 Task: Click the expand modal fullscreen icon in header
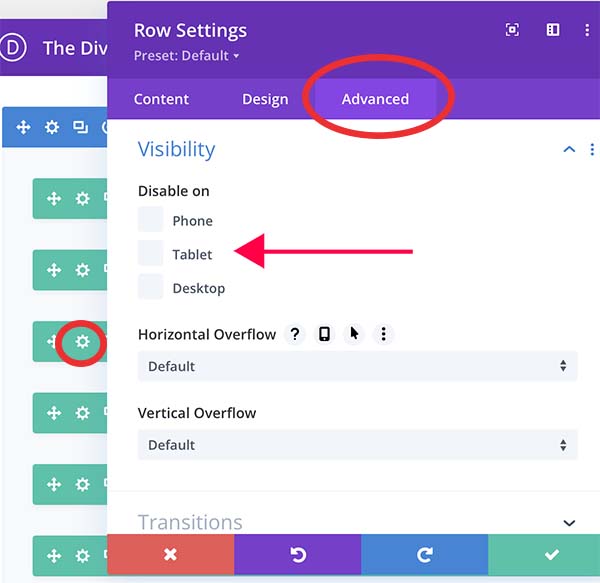512,30
